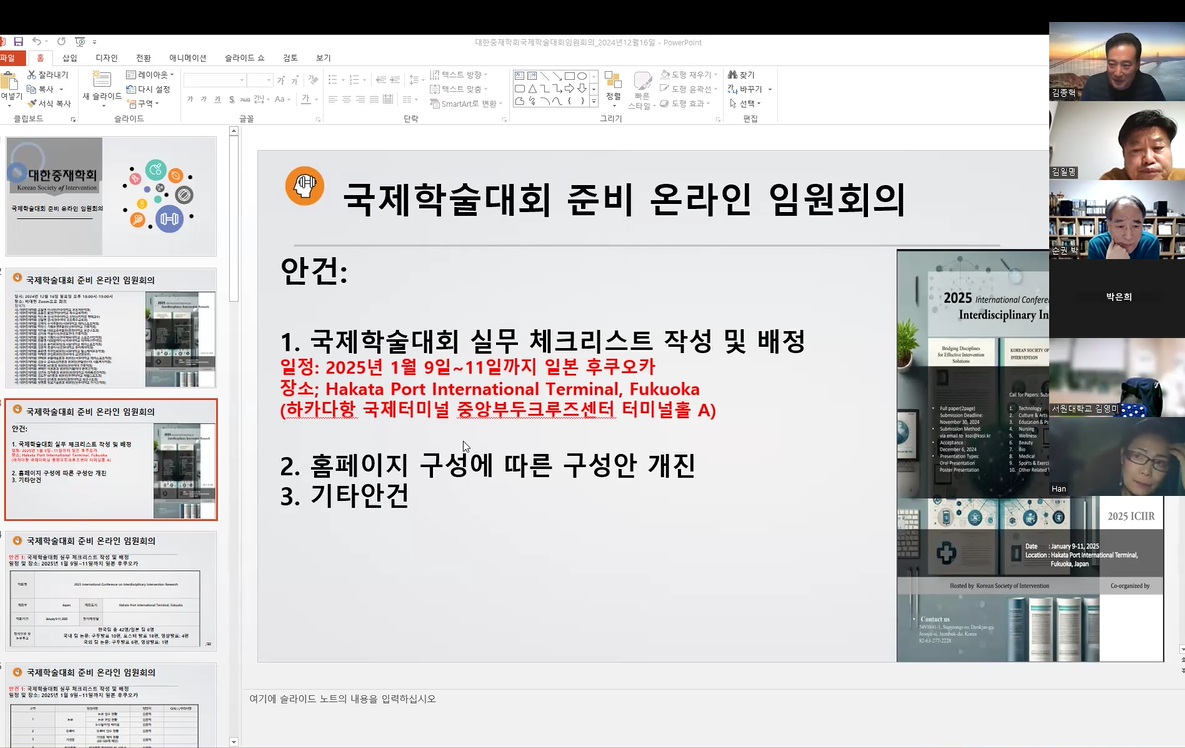Select title slide thumbnail 대한중재학회
Viewport: 1185px width, 748px height.
[x=111, y=196]
